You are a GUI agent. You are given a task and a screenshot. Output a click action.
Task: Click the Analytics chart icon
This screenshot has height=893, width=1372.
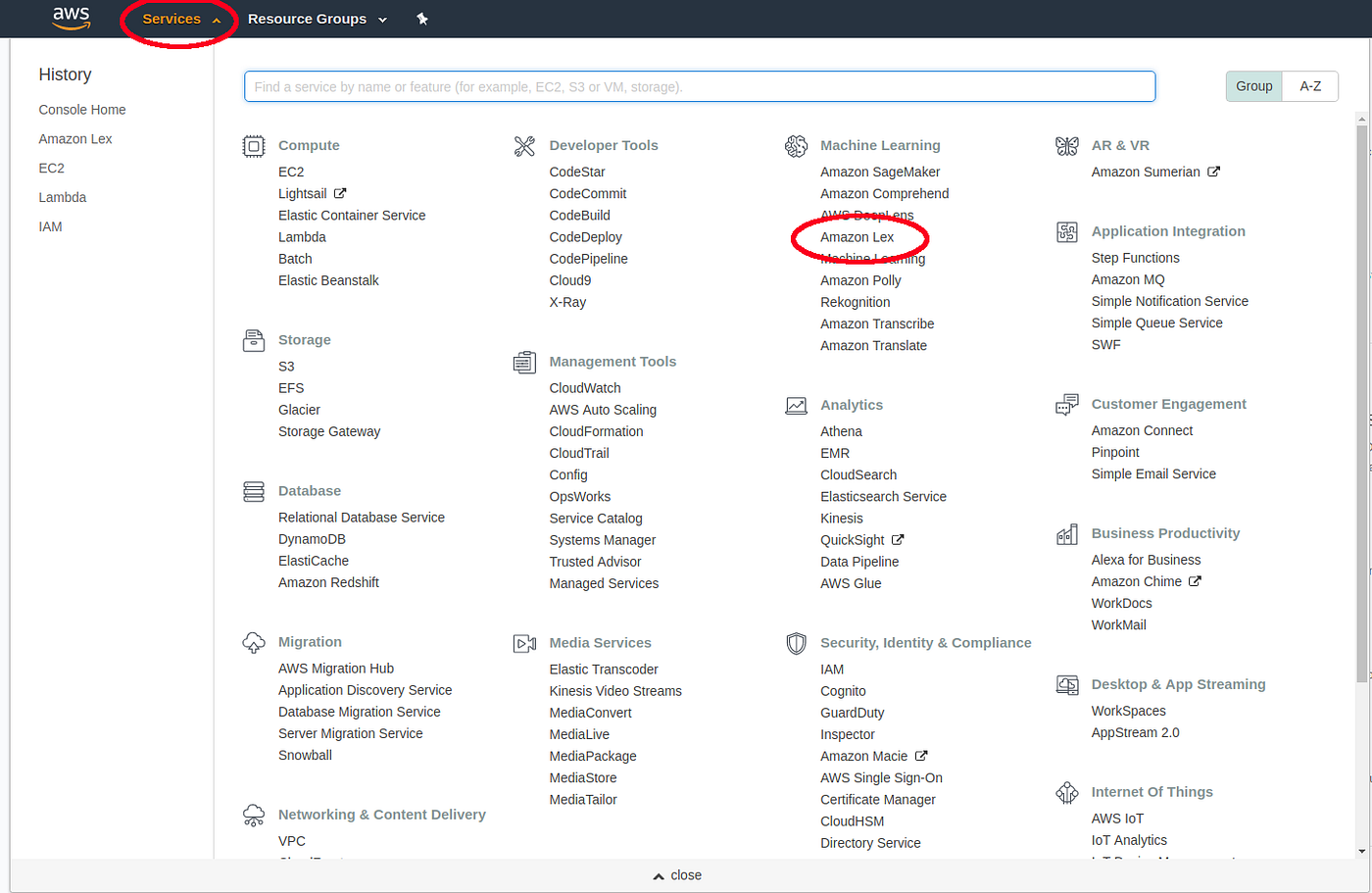pyautogui.click(x=796, y=406)
